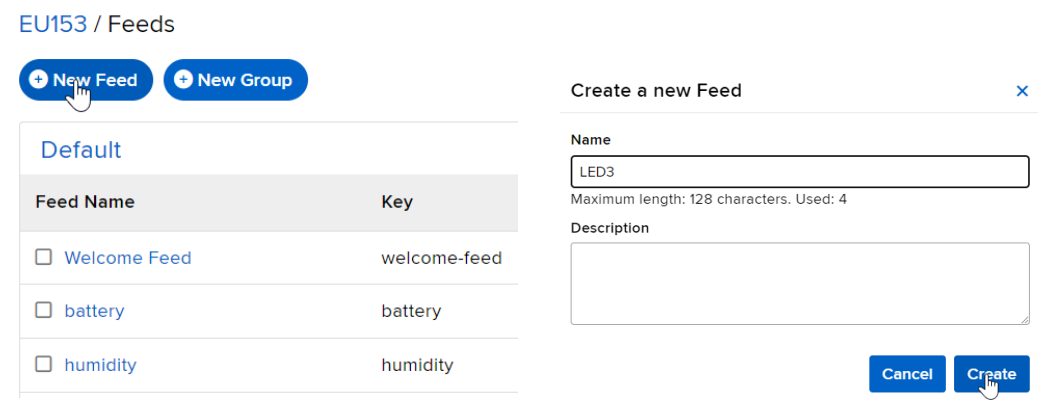Sort by Feed Name column header
1062x411 pixels.
coord(85,202)
